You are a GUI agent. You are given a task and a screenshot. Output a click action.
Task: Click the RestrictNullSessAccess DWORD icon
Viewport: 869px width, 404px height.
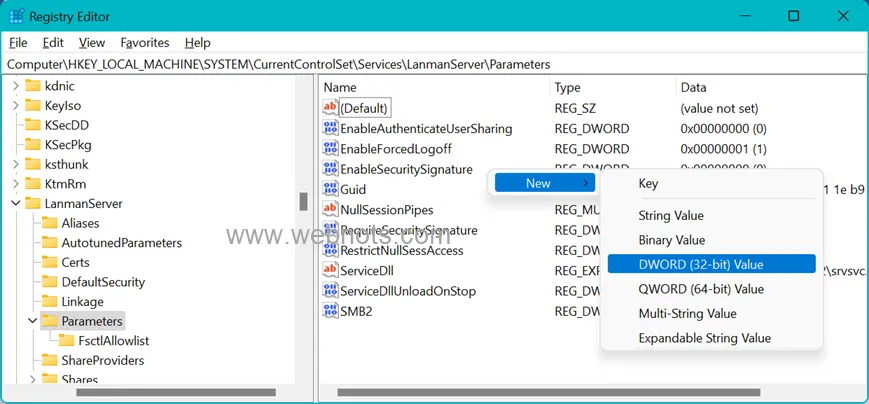tap(330, 250)
